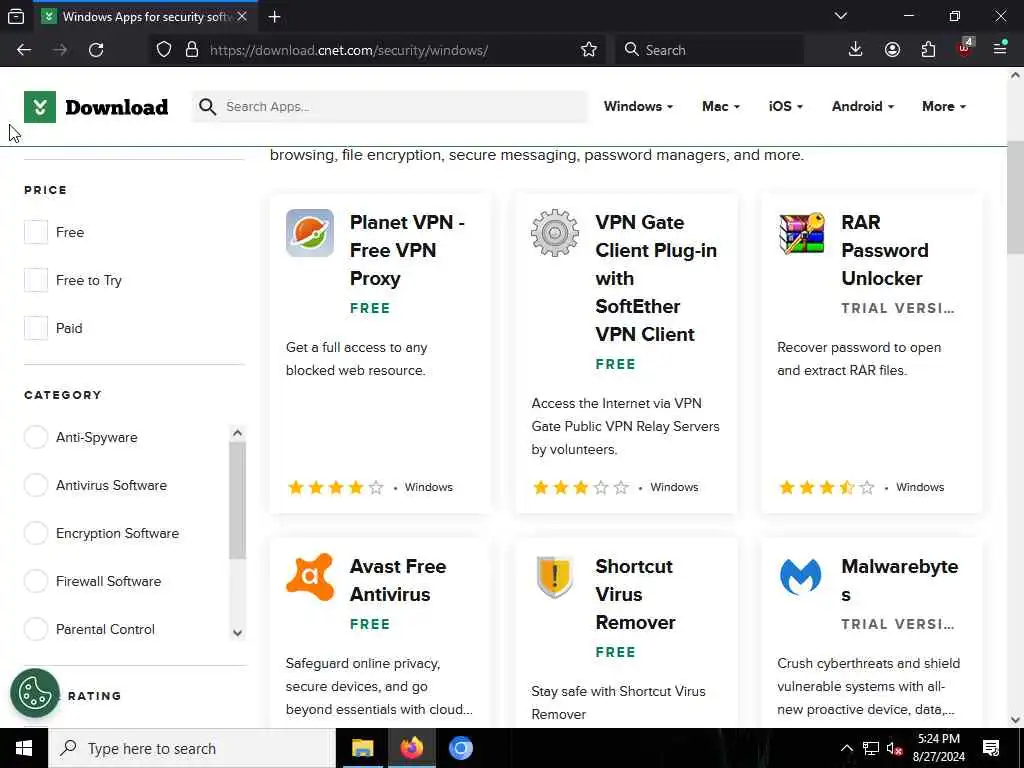
Task: Open the Shortcut Virus Remover link
Action: tap(635, 594)
